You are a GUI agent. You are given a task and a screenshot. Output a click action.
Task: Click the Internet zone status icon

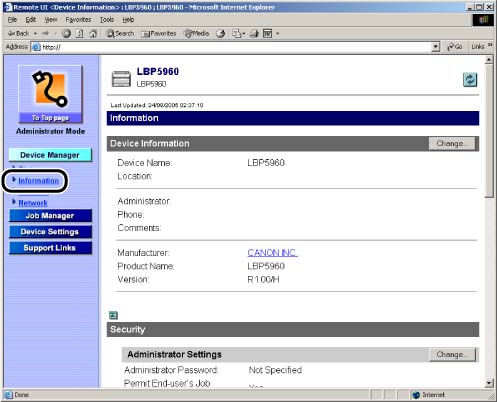[x=416, y=395]
